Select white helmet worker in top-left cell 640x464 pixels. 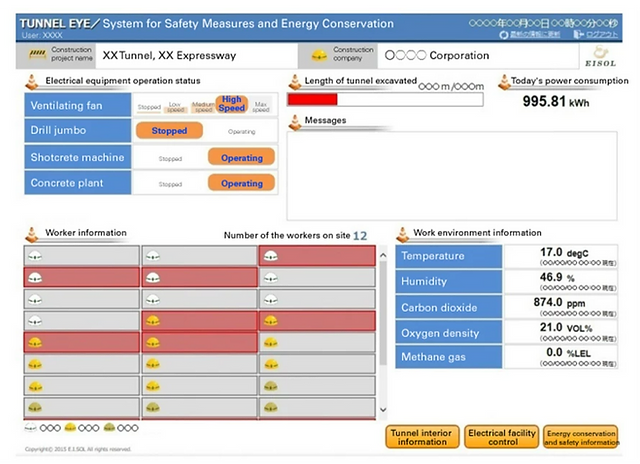coord(82,256)
